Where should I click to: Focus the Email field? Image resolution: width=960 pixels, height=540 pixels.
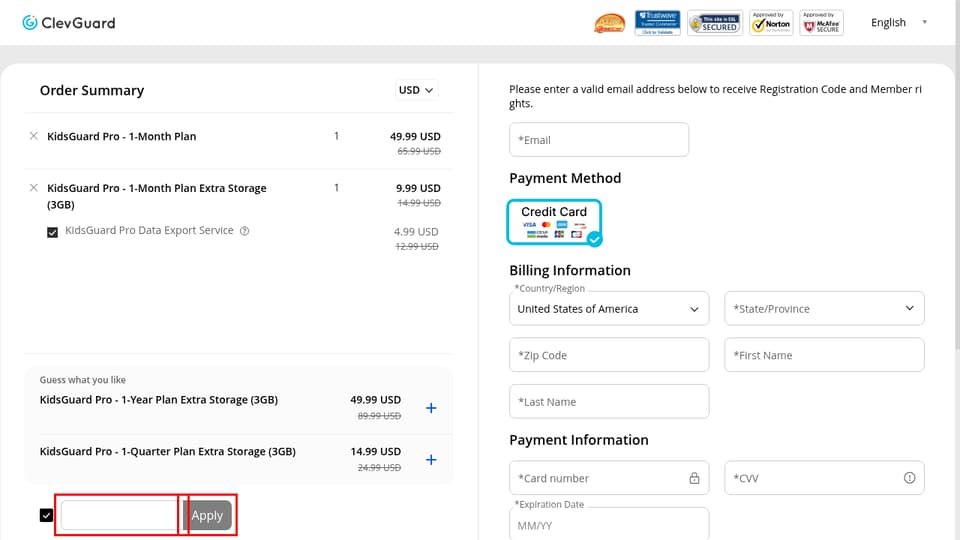click(599, 140)
